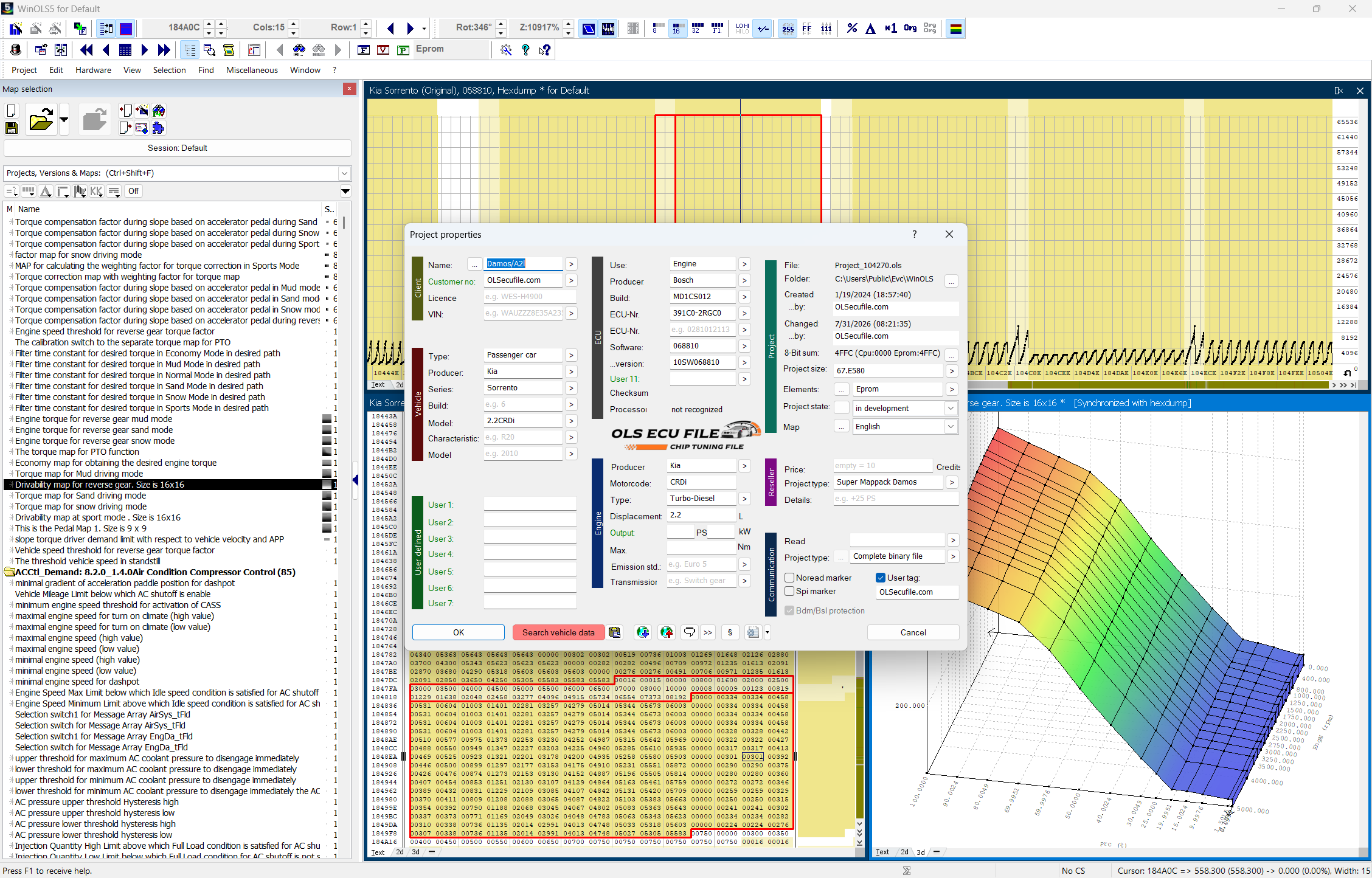This screenshot has height=878, width=1372.
Task: Click the context help question-arrow icon
Action: pos(545,50)
